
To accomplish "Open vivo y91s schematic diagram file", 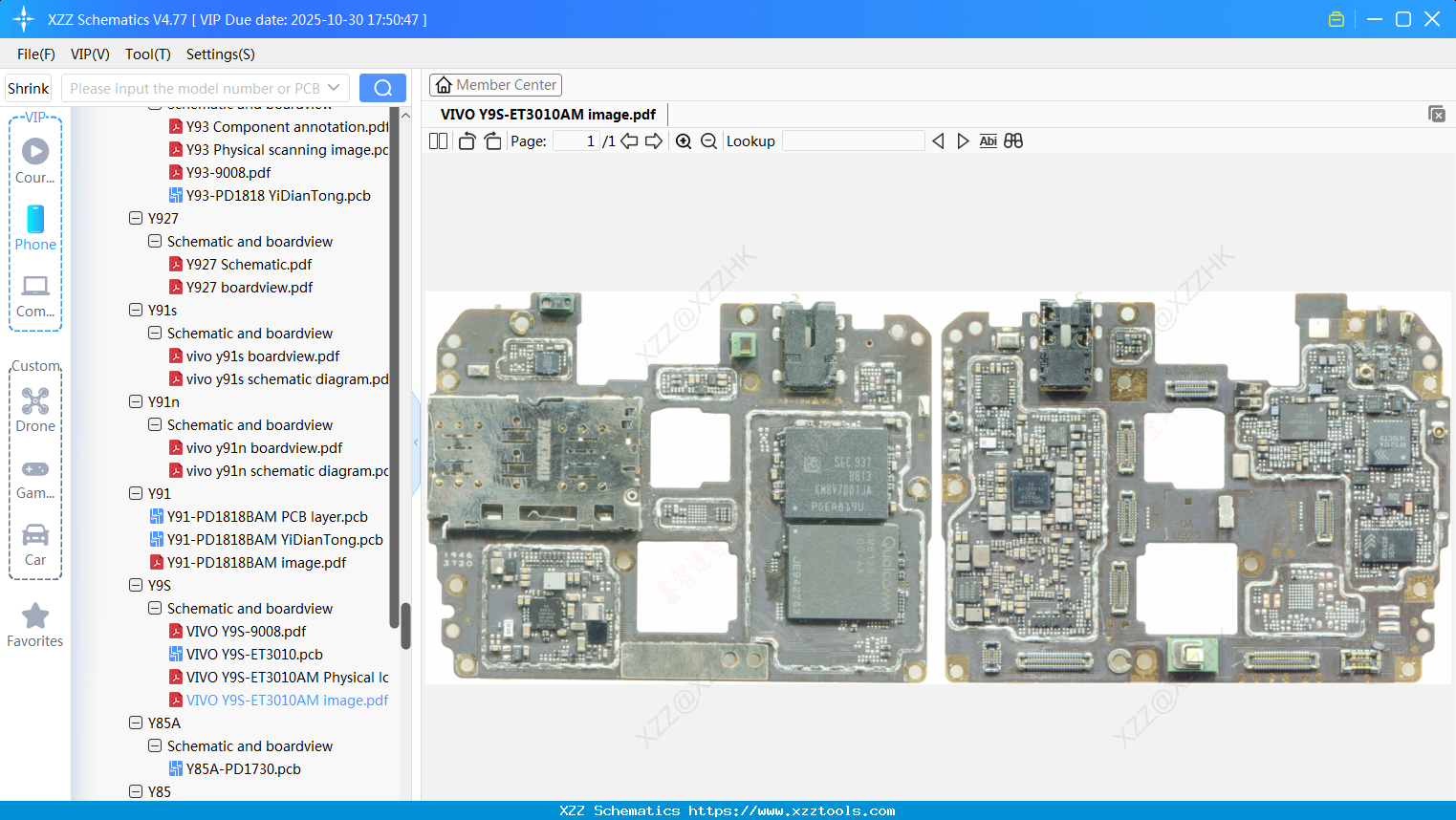I will point(279,378).
